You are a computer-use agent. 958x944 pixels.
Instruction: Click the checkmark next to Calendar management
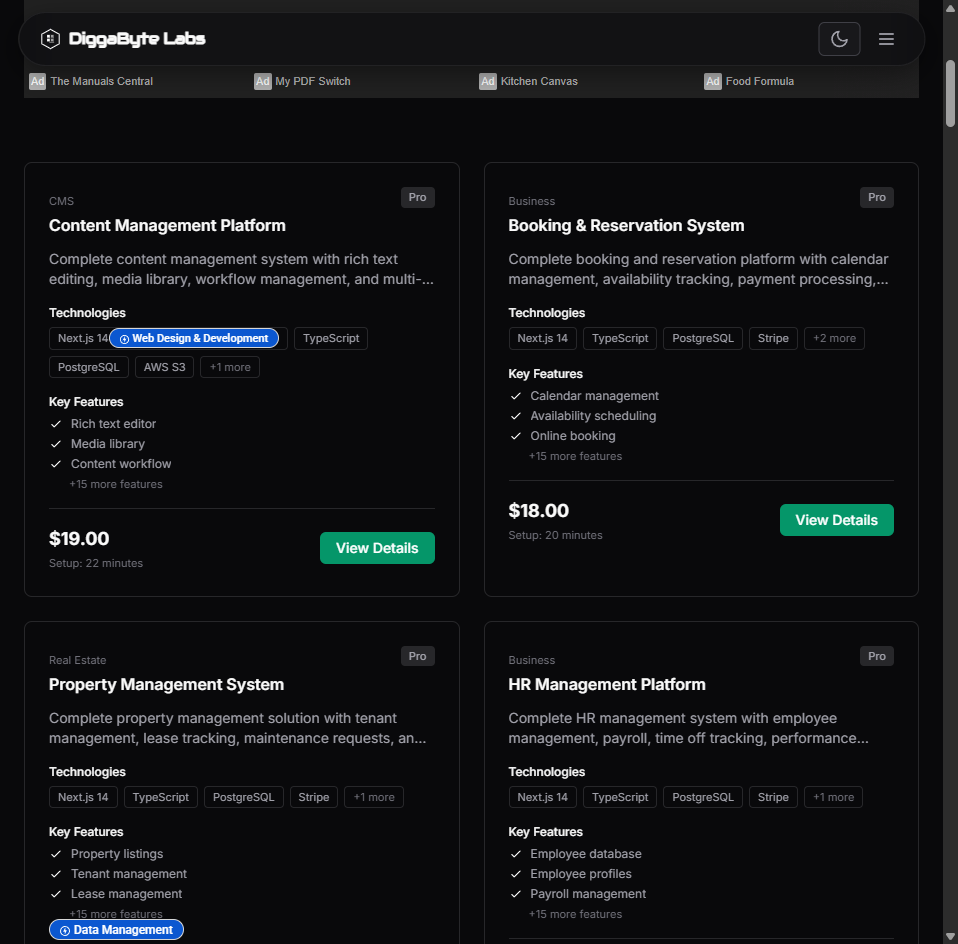[x=515, y=395]
